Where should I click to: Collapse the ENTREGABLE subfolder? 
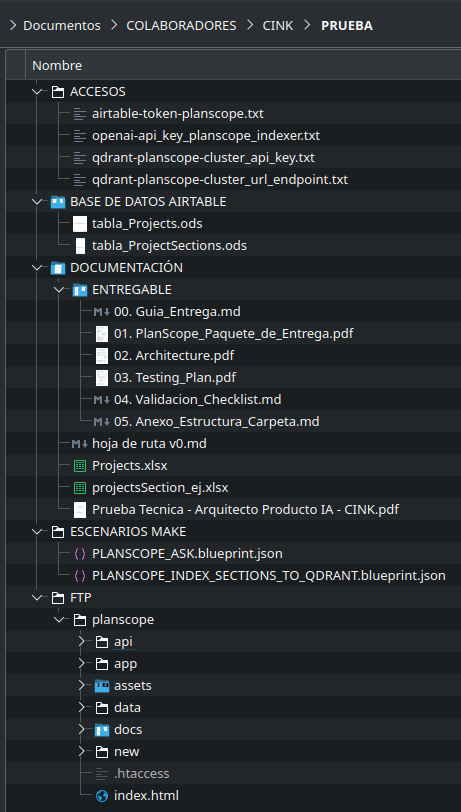(x=59, y=289)
